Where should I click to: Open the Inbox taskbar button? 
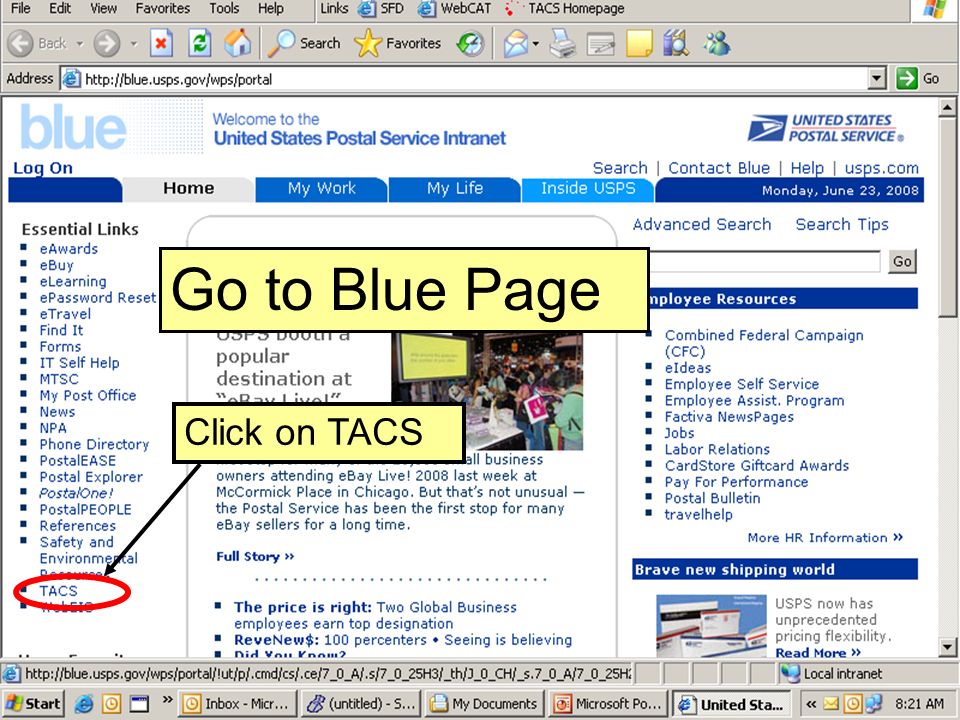coord(238,704)
